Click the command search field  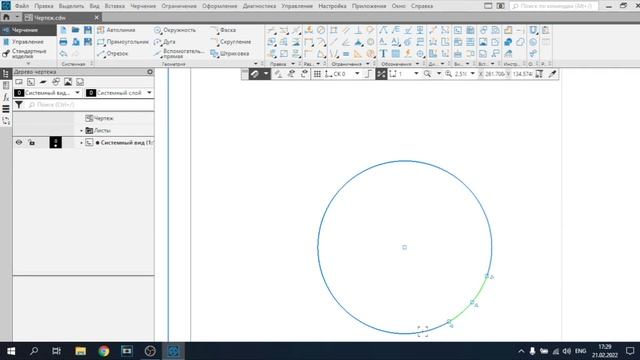point(554,6)
